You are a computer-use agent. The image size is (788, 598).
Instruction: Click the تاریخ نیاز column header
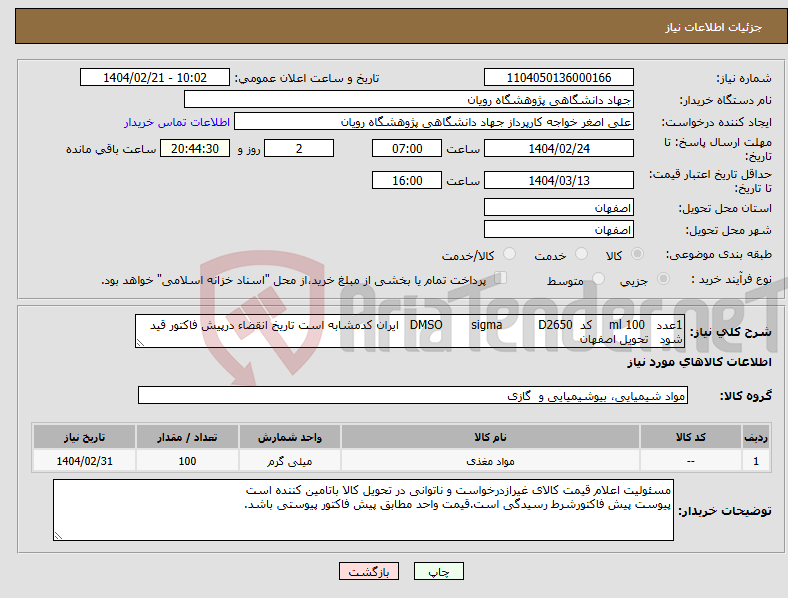[84, 437]
